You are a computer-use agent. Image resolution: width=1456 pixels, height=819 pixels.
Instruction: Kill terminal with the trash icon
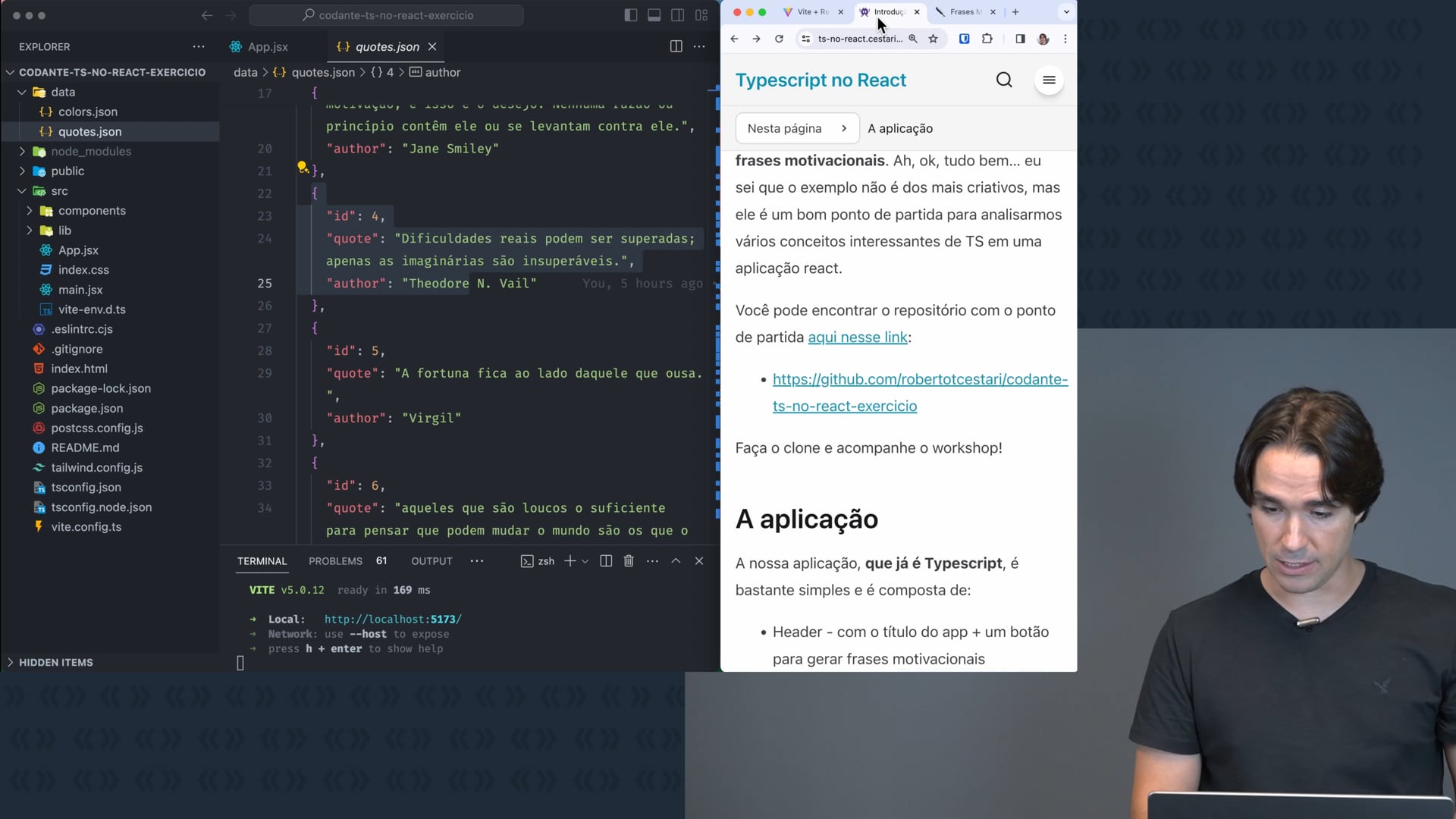click(x=629, y=561)
